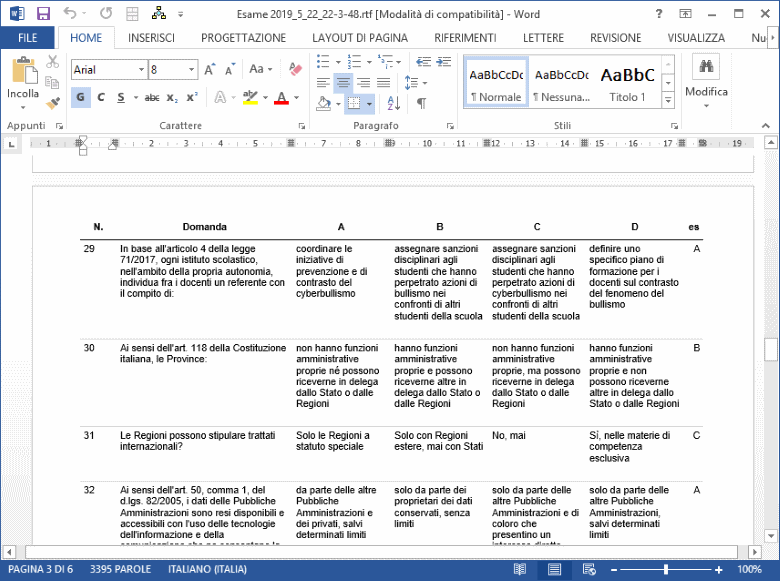Image resolution: width=780 pixels, height=581 pixels.
Task: Switch to the LAYOUT DI PAGINA tab
Action: 360,38
